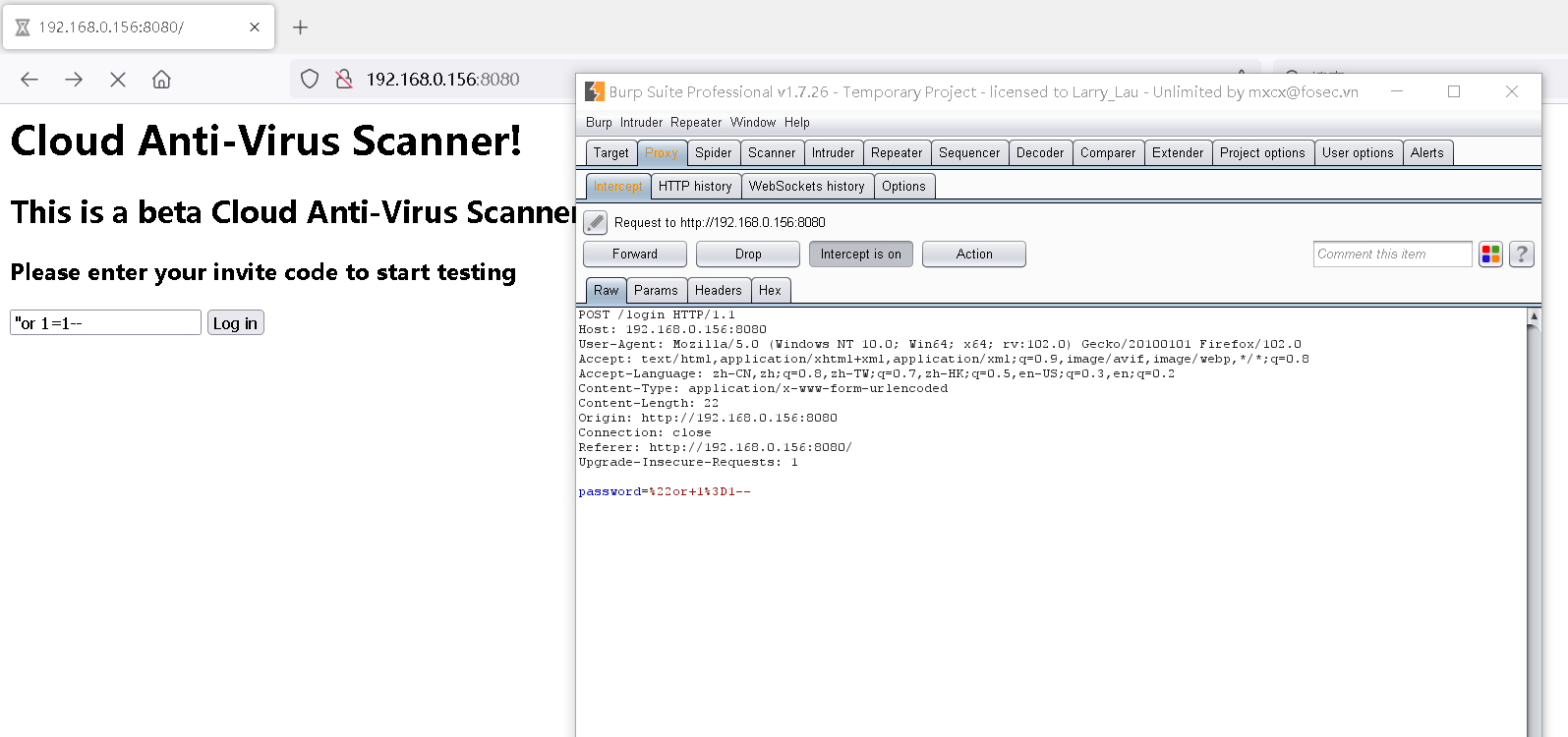The image size is (1568, 737).
Task: Open the Decoder tab
Action: tap(1040, 153)
